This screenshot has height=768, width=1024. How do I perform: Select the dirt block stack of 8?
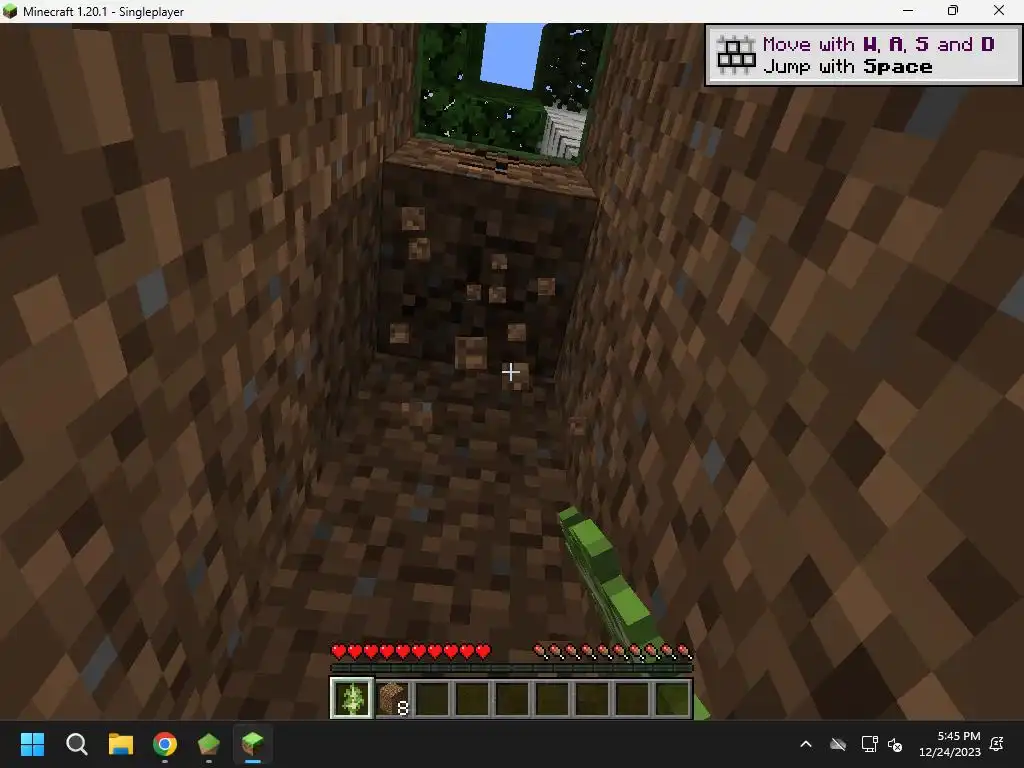click(393, 698)
